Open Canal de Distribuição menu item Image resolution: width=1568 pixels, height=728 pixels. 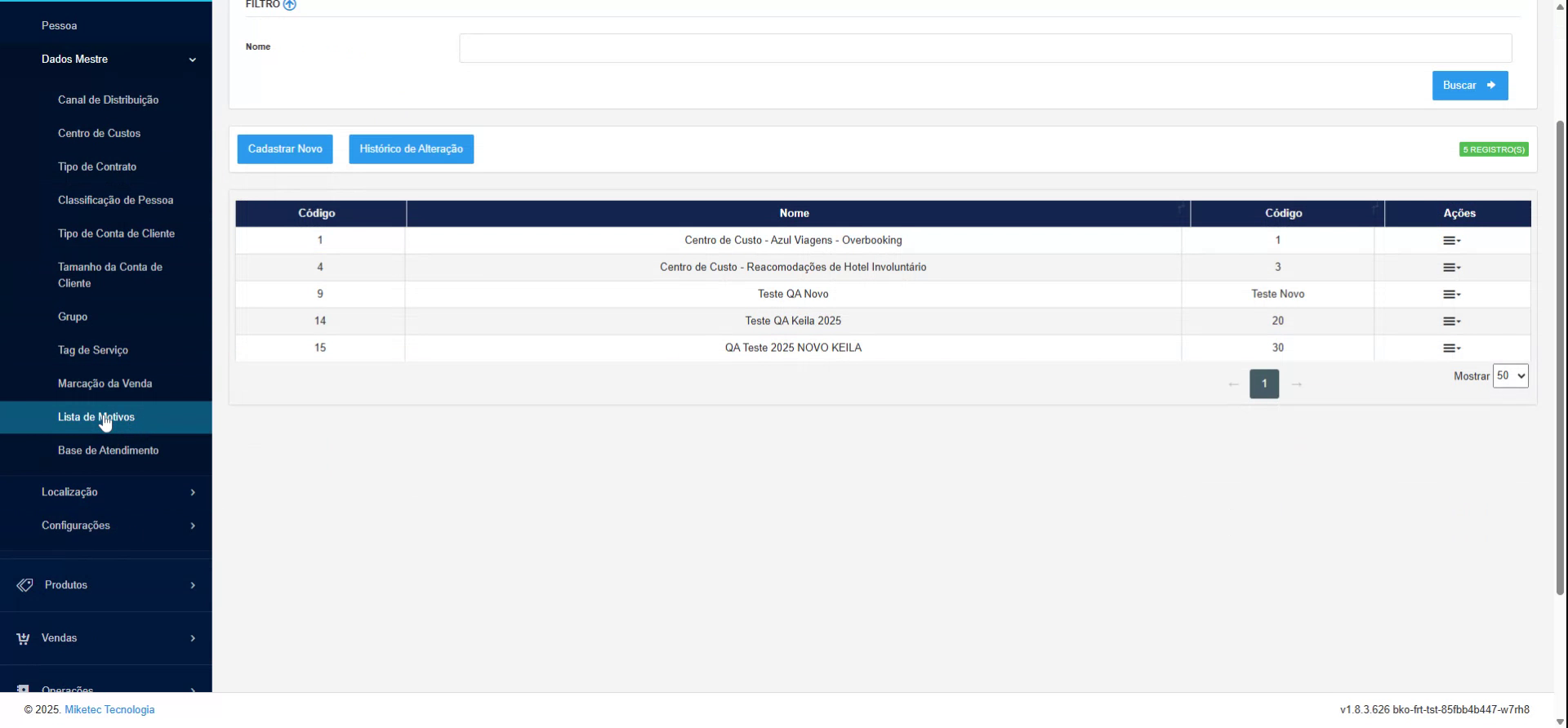coord(109,100)
